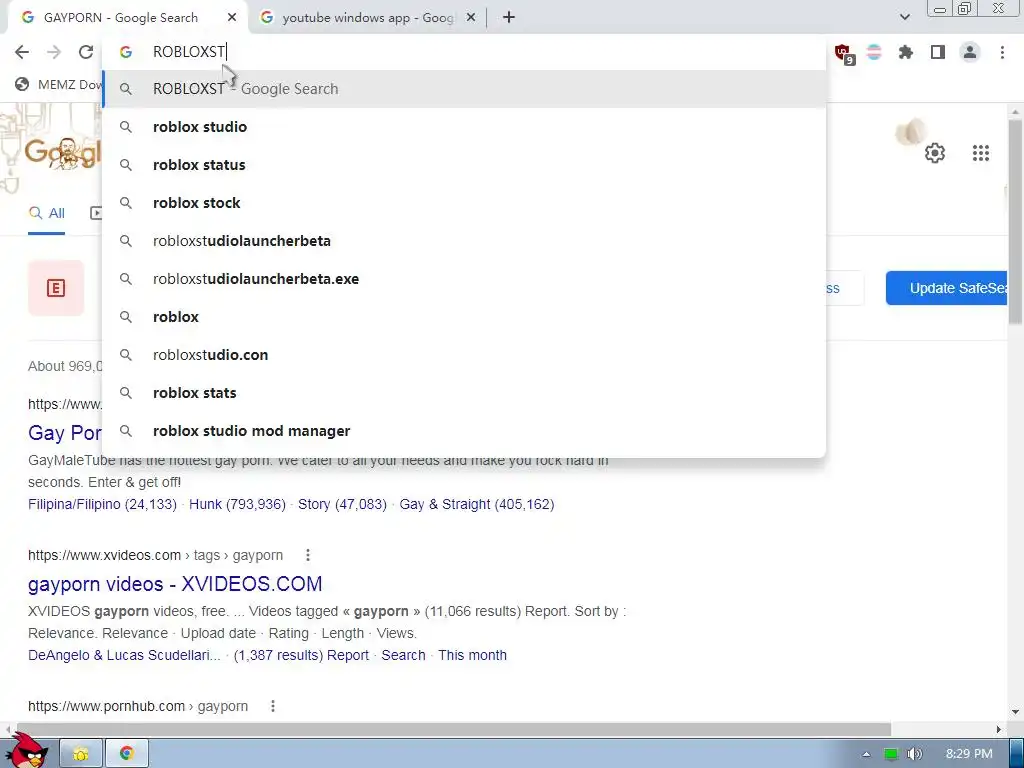Open the file explorer taskbar icon

81,754
